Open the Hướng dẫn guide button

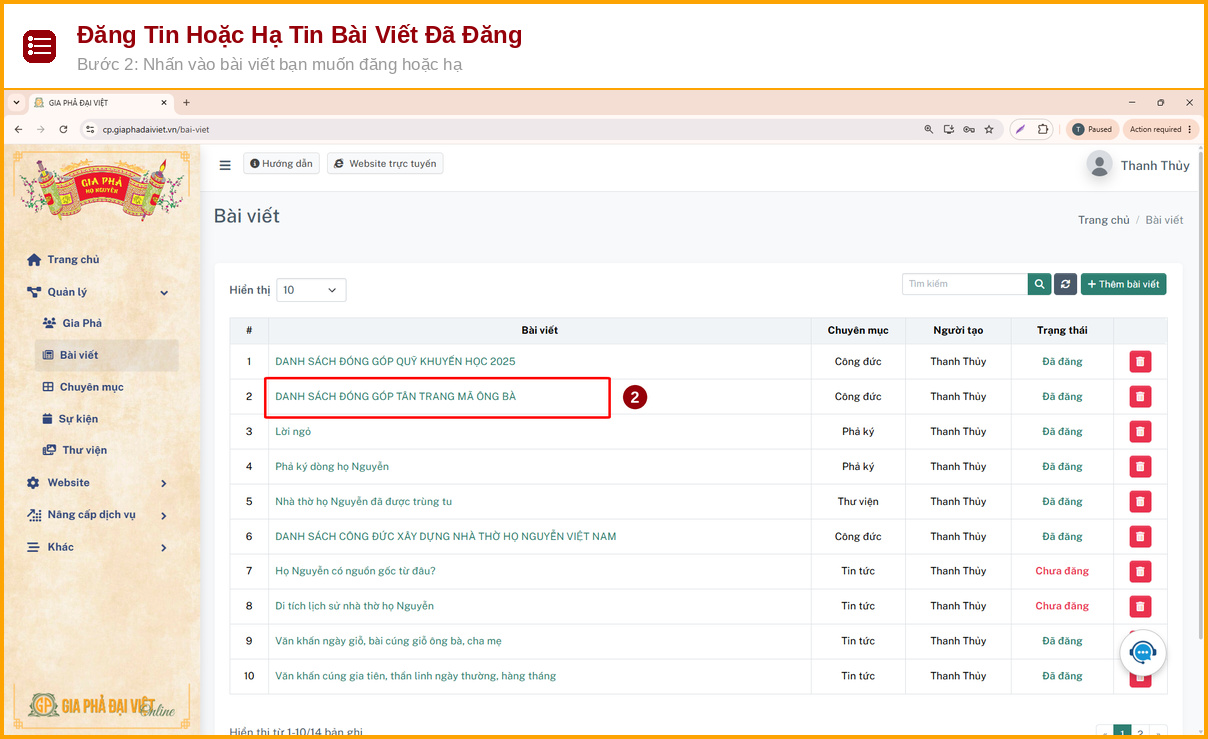pos(281,164)
